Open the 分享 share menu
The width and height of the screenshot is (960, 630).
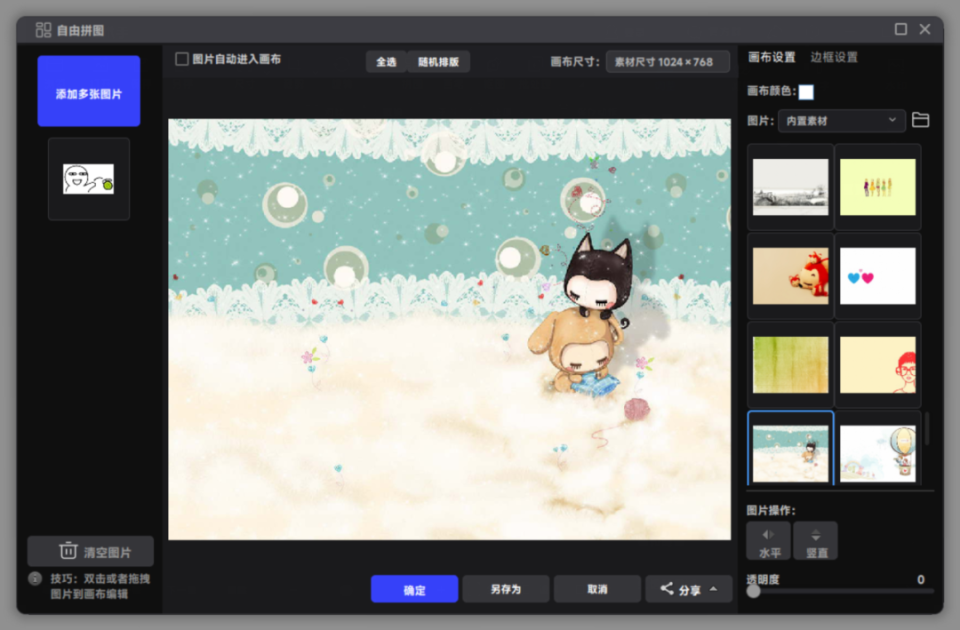click(x=689, y=589)
